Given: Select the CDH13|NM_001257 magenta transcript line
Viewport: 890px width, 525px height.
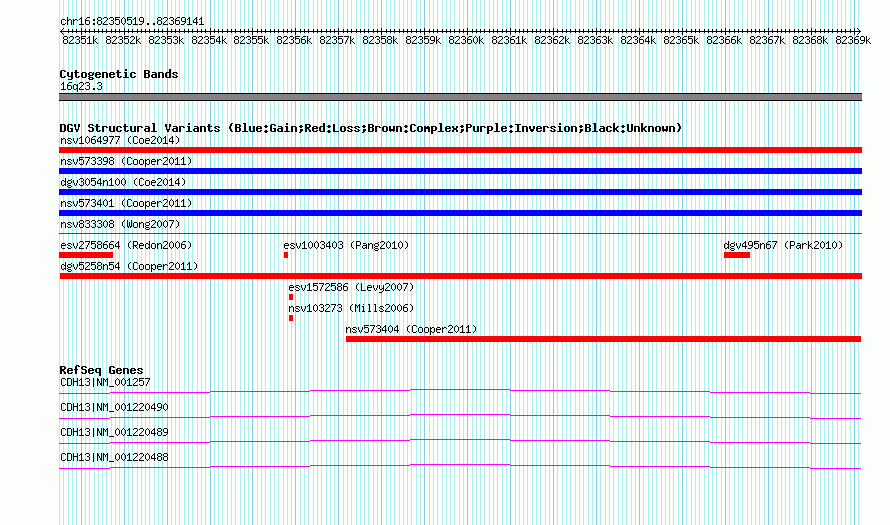Looking at the screenshot, I should pos(460,391).
